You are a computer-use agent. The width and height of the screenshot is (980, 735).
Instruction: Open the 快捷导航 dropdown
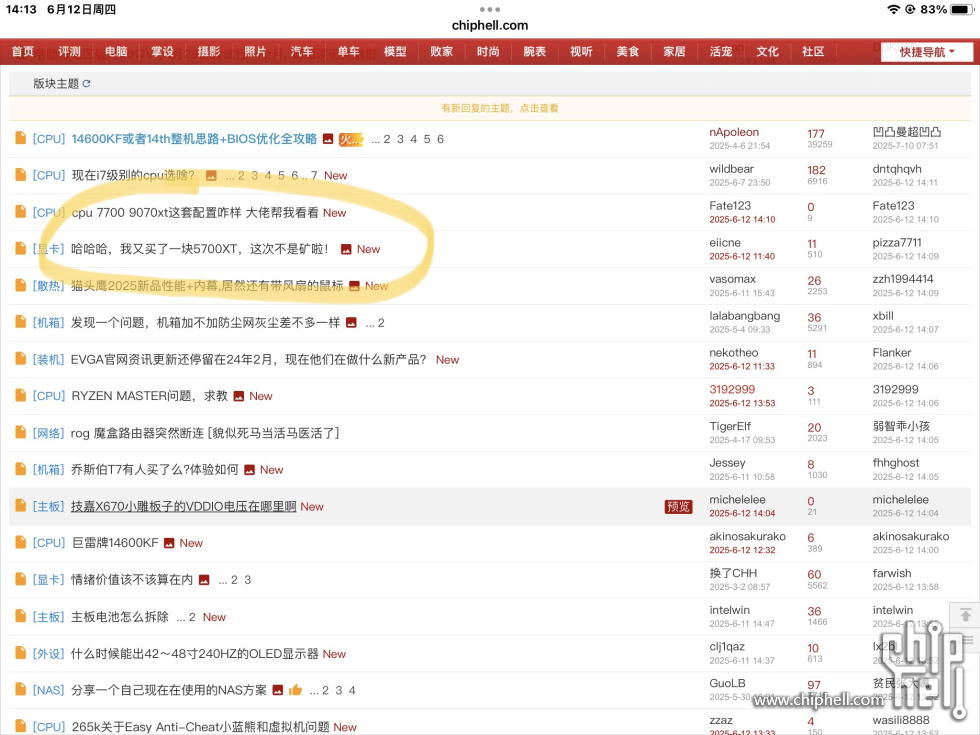pyautogui.click(x=927, y=52)
